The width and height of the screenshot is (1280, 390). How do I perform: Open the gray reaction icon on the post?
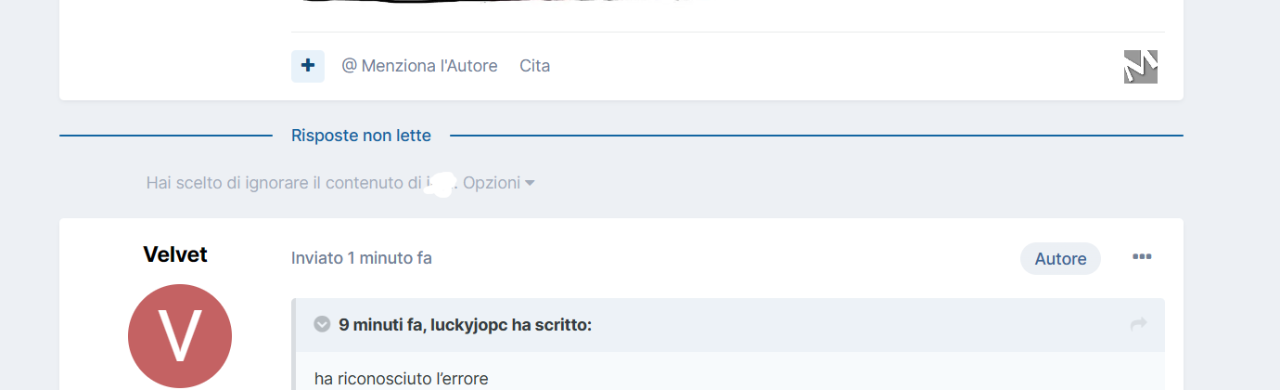tap(1140, 66)
